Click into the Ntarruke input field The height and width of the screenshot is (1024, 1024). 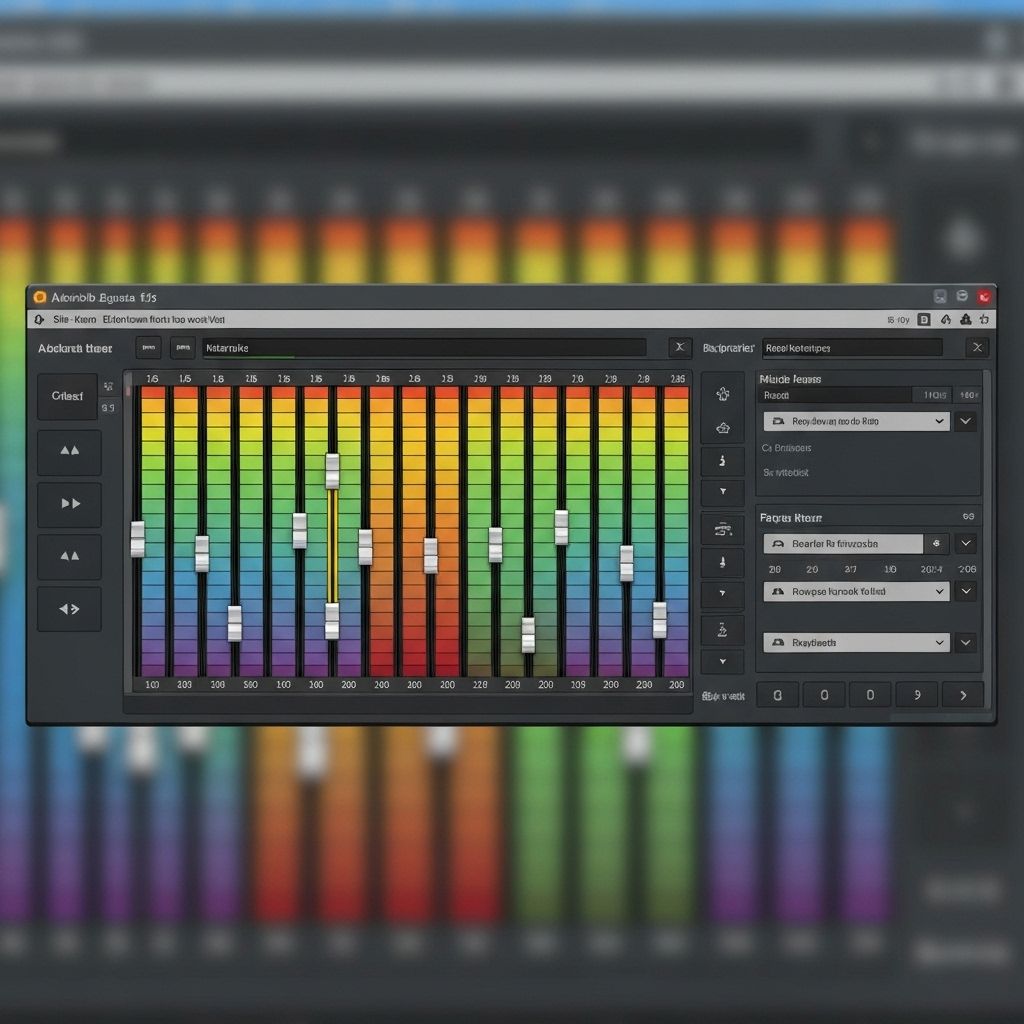(424, 348)
